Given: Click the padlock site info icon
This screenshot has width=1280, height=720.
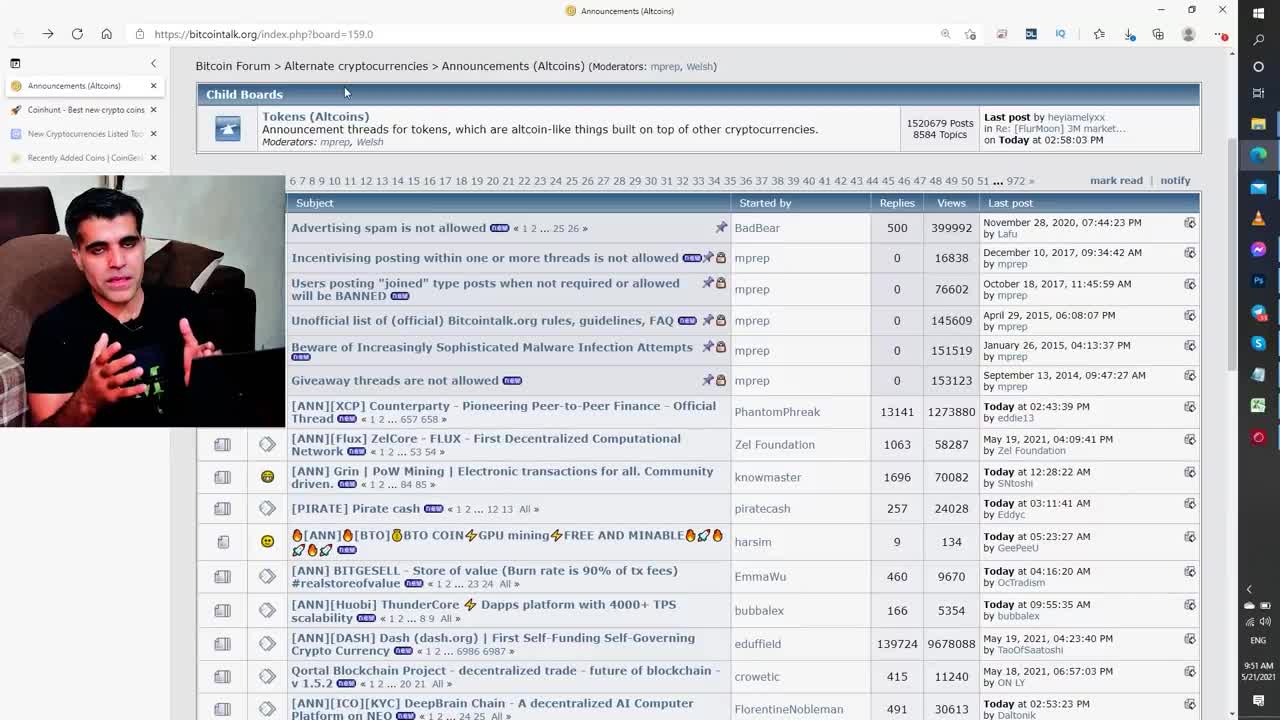Looking at the screenshot, I should point(139,34).
